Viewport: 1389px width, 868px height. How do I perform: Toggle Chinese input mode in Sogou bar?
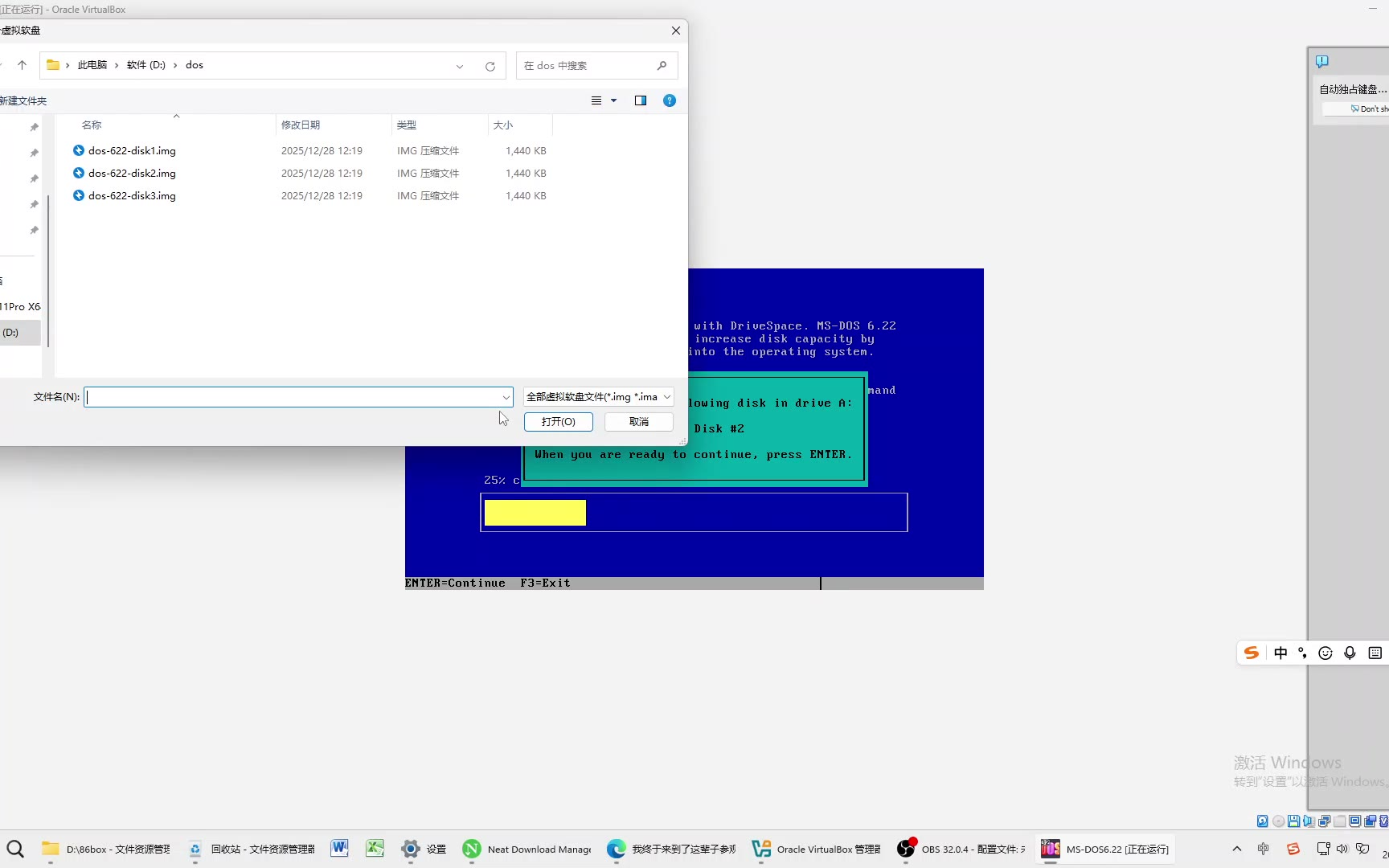pos(1280,653)
